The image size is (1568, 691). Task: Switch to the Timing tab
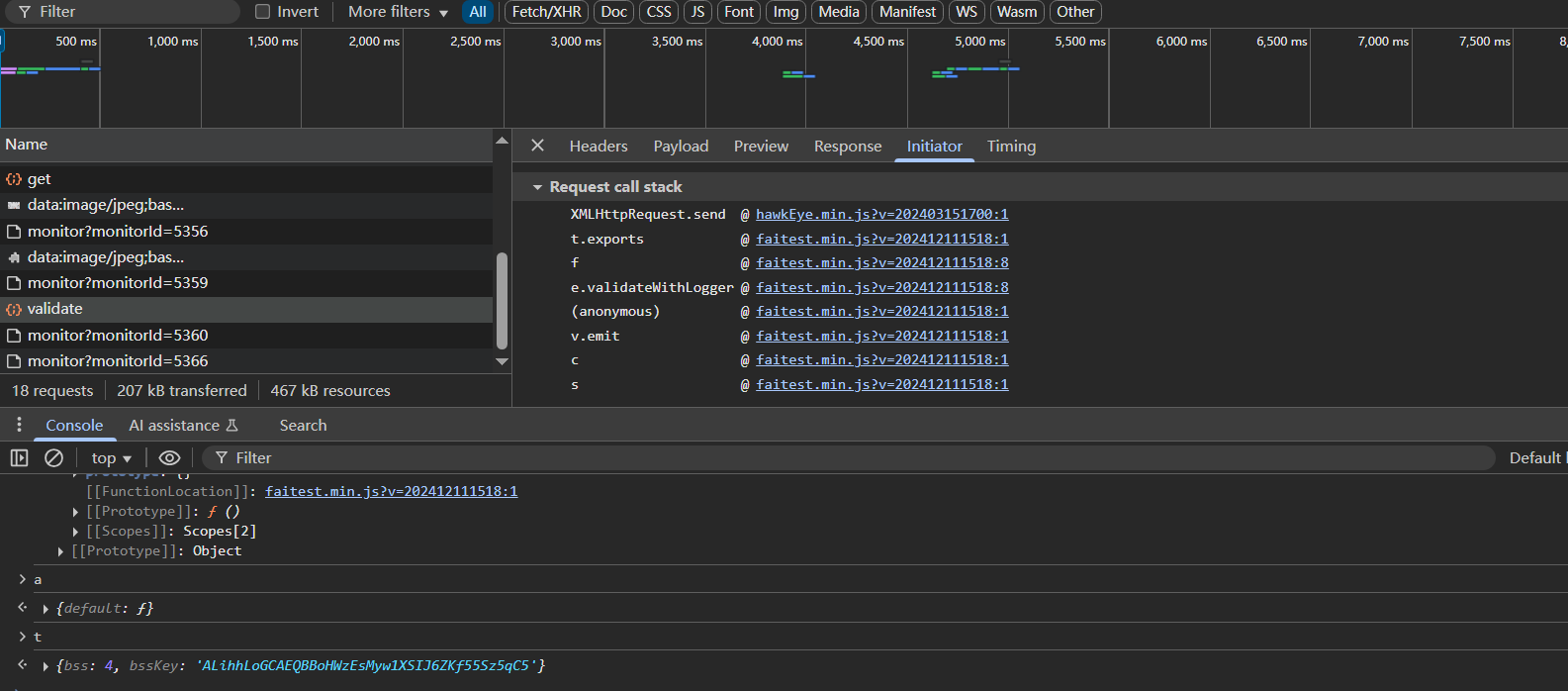coord(1011,147)
